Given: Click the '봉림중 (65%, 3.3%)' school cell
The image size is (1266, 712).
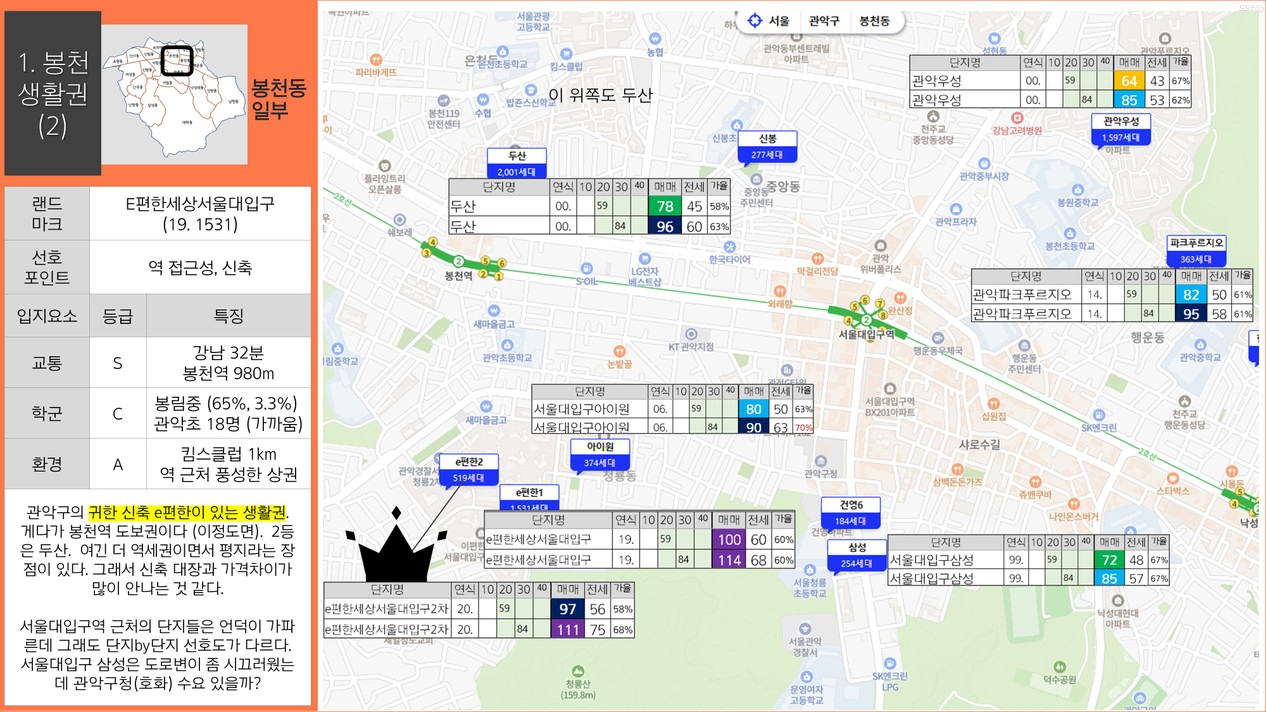Looking at the screenshot, I should (x=229, y=413).
